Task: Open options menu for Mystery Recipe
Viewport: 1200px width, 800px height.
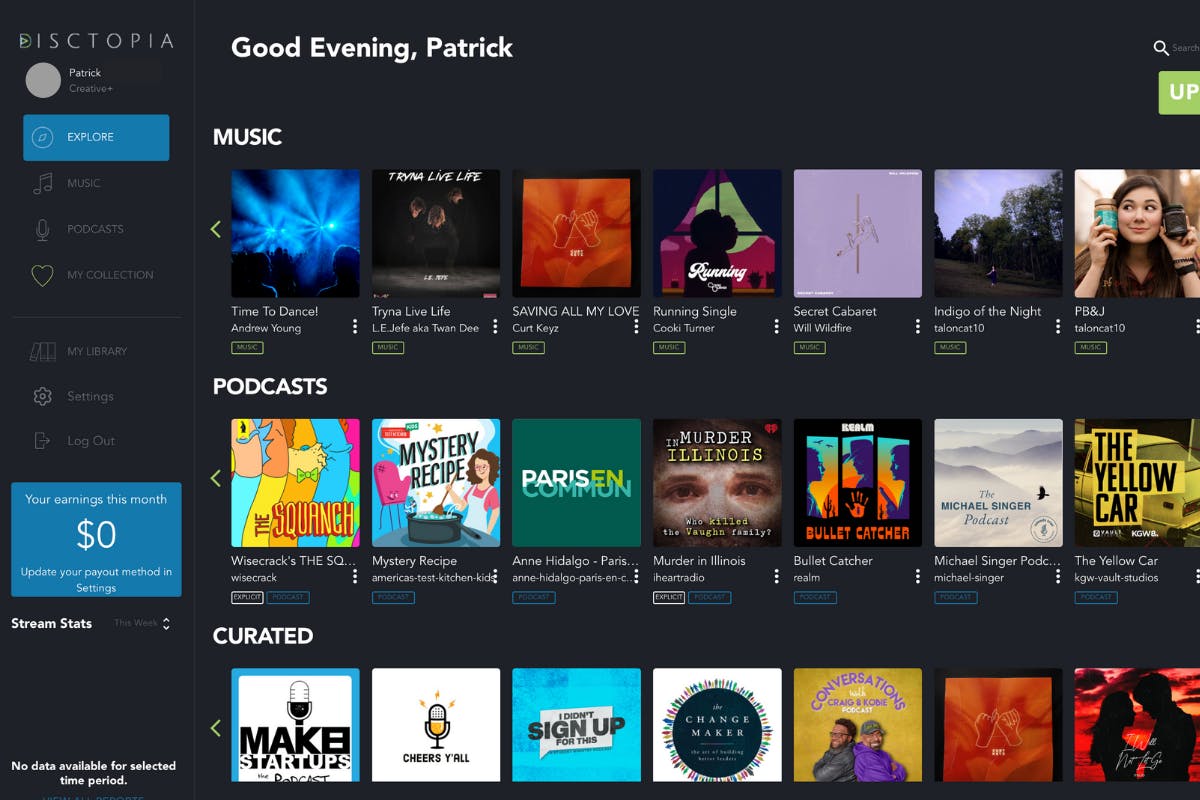Action: [x=495, y=577]
